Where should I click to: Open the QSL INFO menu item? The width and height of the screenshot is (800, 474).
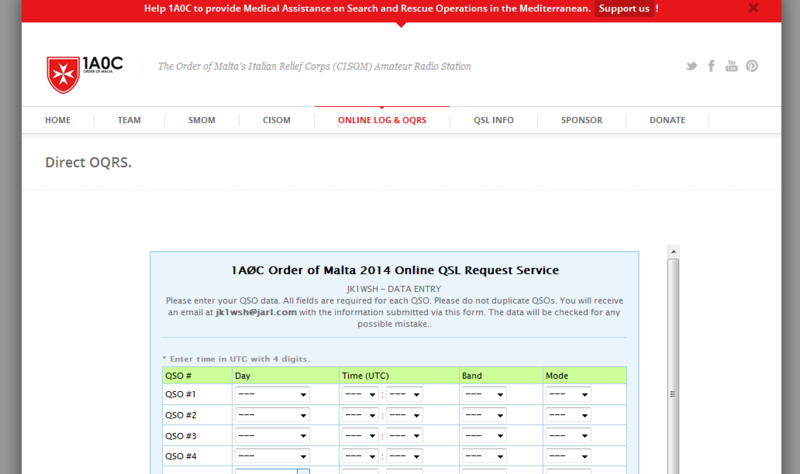tap(493, 120)
